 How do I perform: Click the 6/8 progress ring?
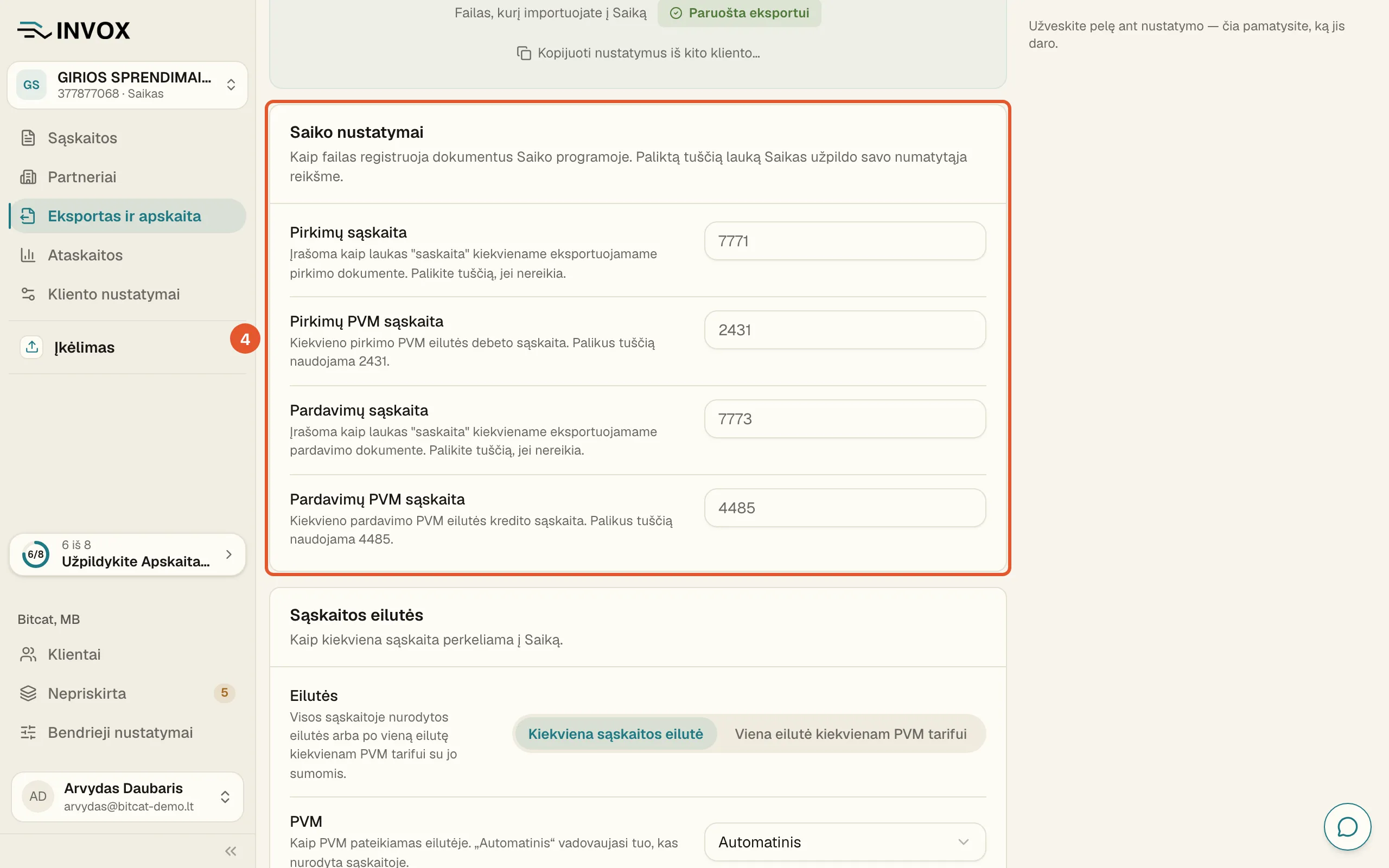coord(36,554)
